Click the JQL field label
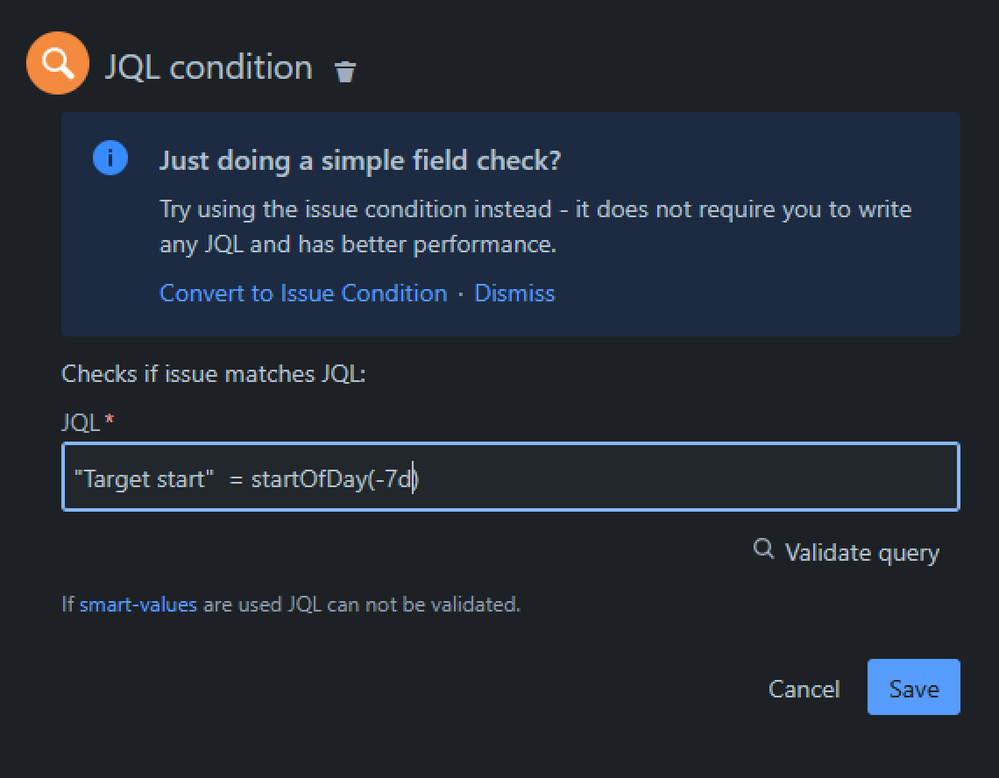Image resolution: width=999 pixels, height=778 pixels. tap(80, 422)
